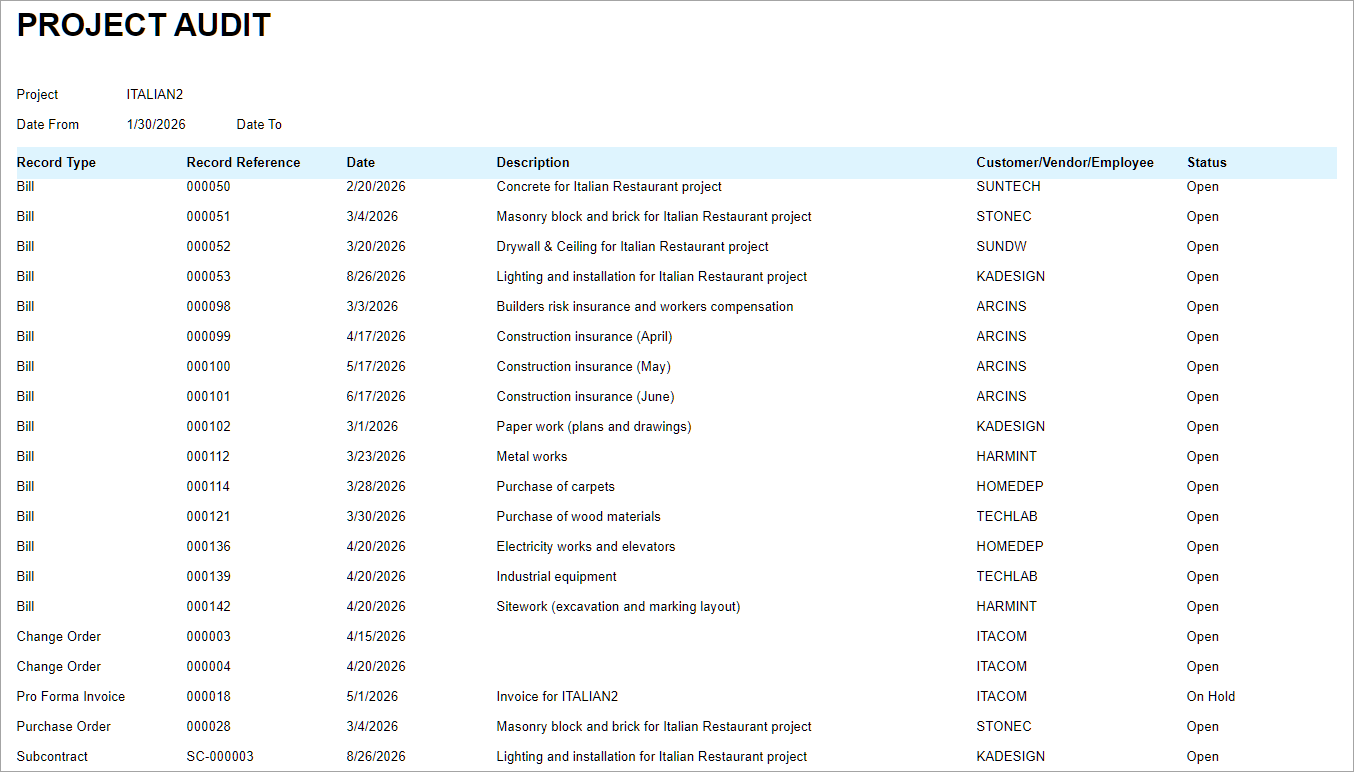Screen dimensions: 1354x772
Task: Click description Construction insurance (May)
Action: 584,366
